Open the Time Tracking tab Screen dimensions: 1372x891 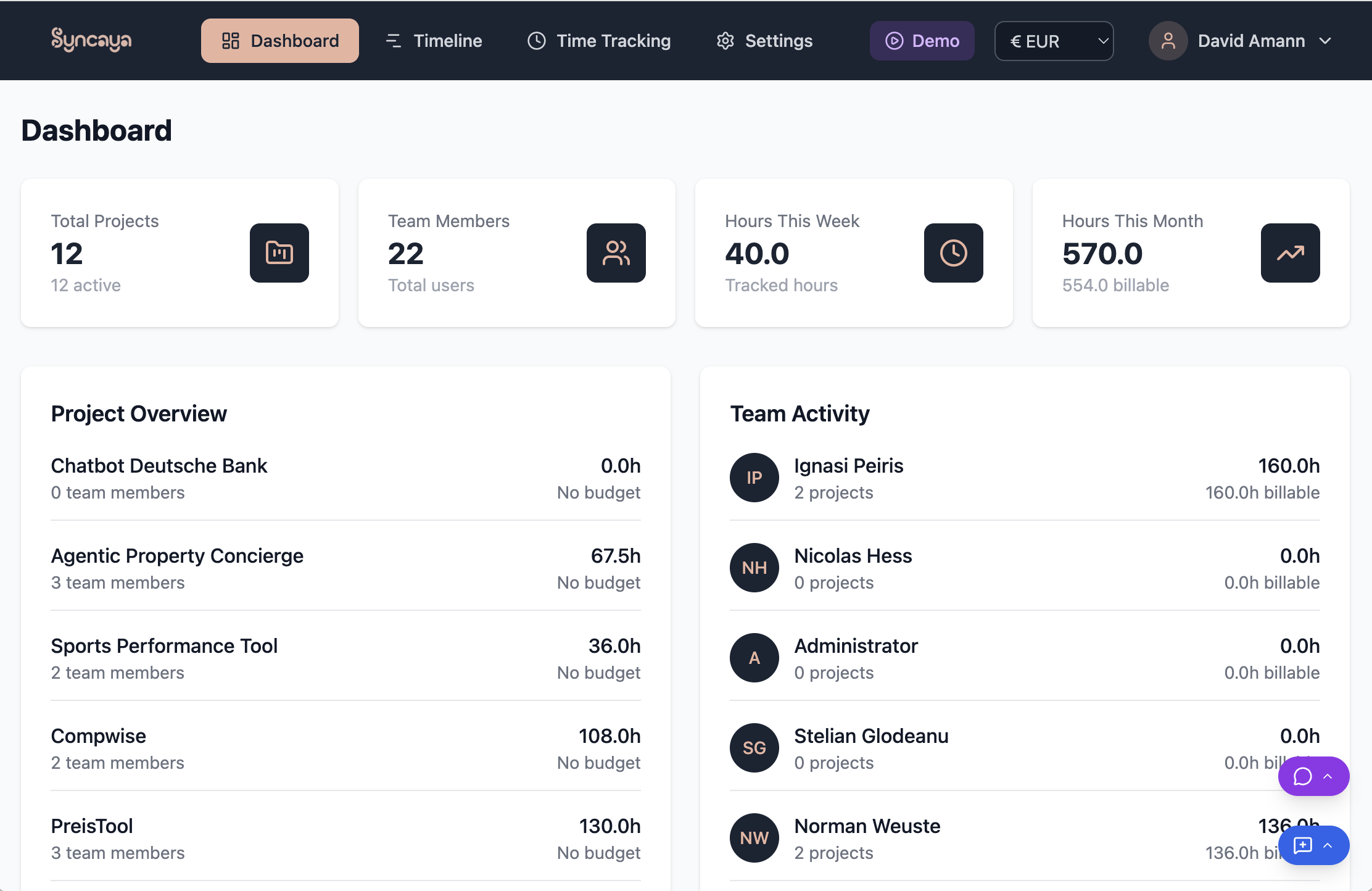599,41
